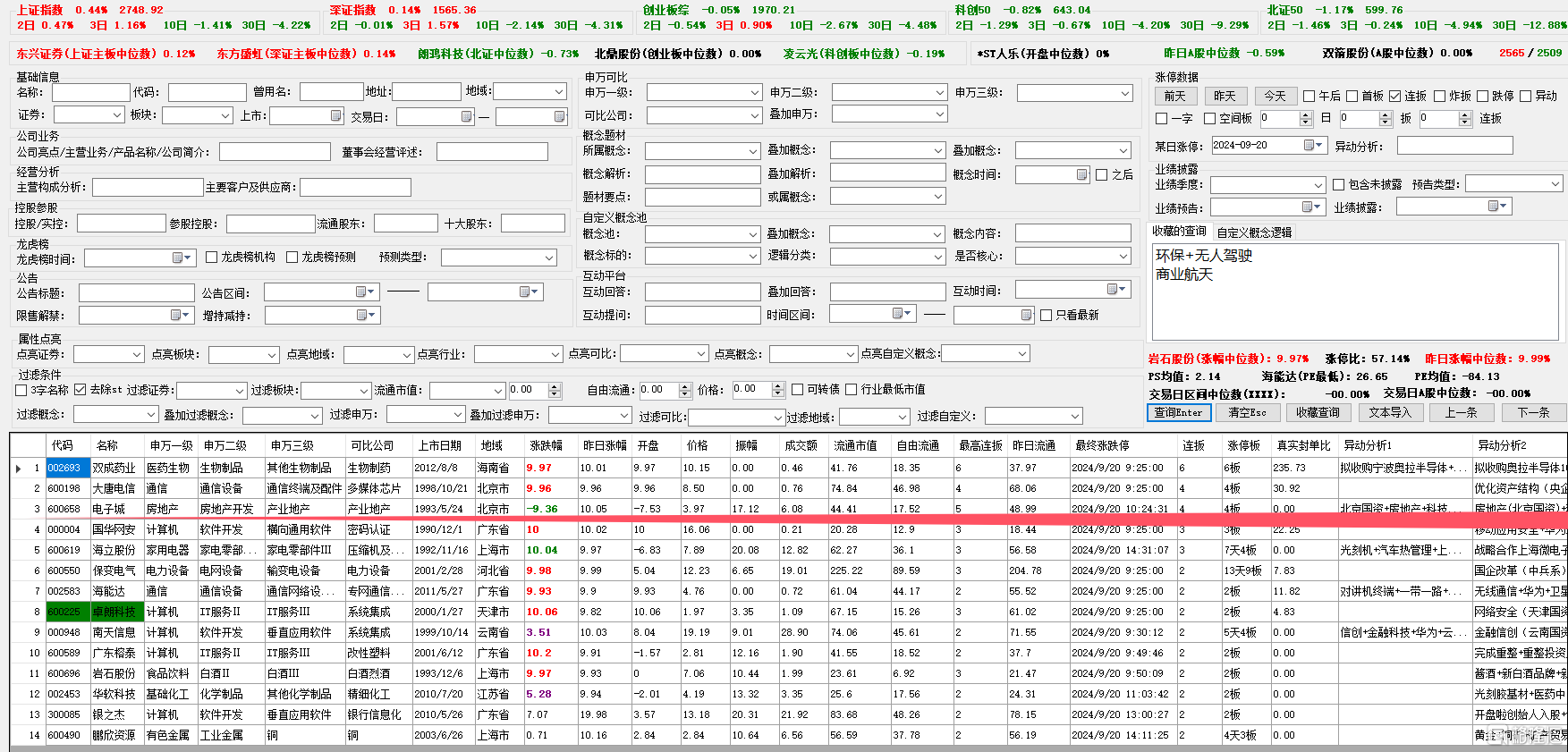Select the 保变电气 name cell
The image size is (1568, 752).
click(x=116, y=570)
